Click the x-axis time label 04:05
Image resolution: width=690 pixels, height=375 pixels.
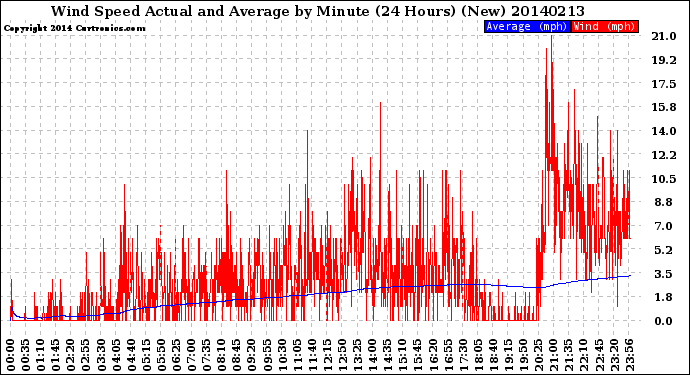pyautogui.click(x=116, y=355)
